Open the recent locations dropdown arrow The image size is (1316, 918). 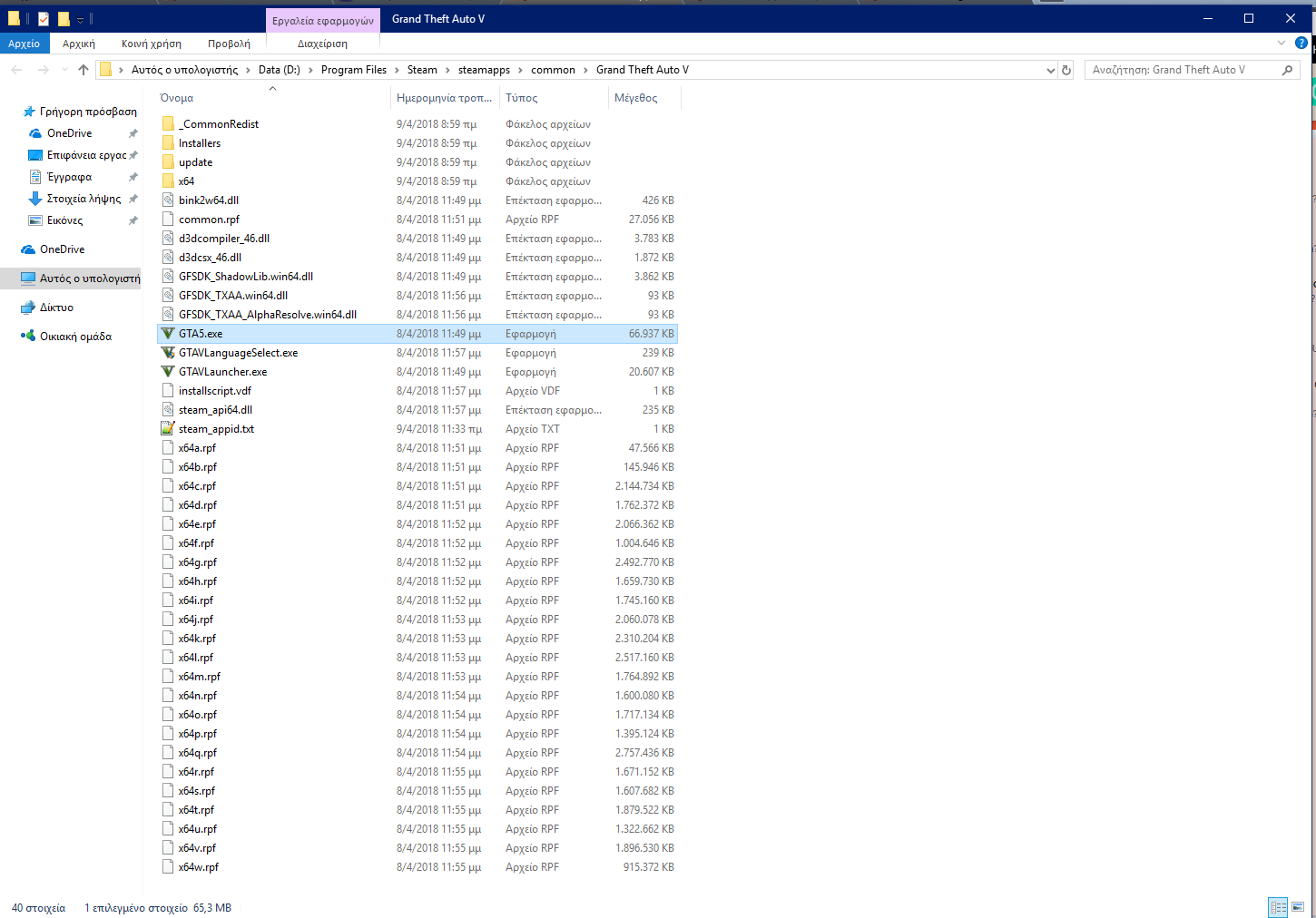click(64, 70)
